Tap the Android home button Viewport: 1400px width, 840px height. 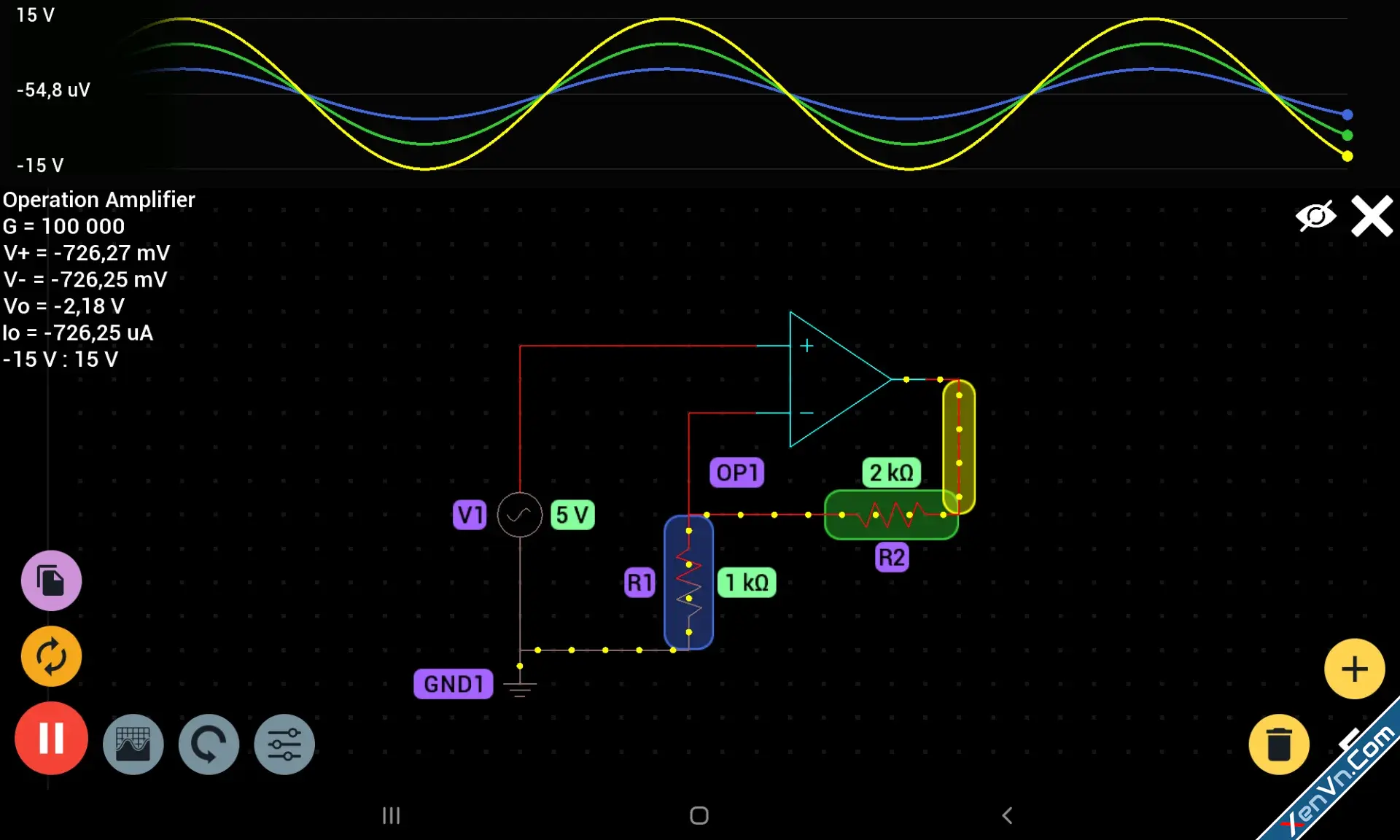coord(699,815)
